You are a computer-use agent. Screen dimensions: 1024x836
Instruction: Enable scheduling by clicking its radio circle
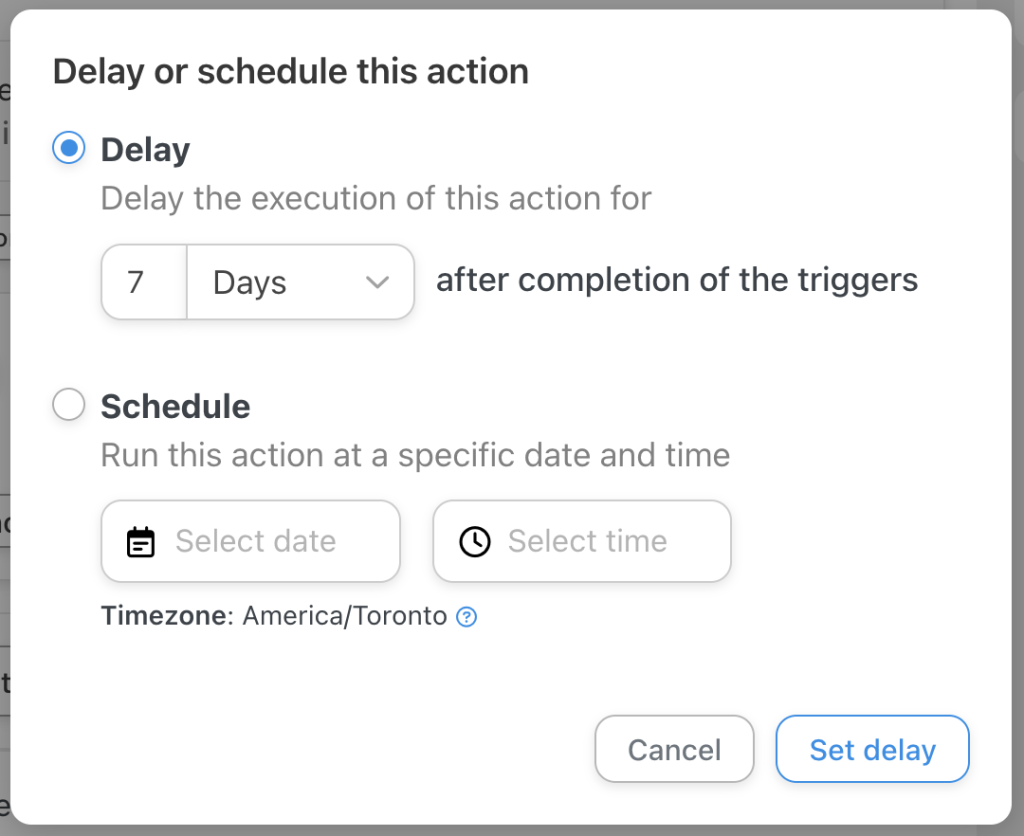point(67,404)
